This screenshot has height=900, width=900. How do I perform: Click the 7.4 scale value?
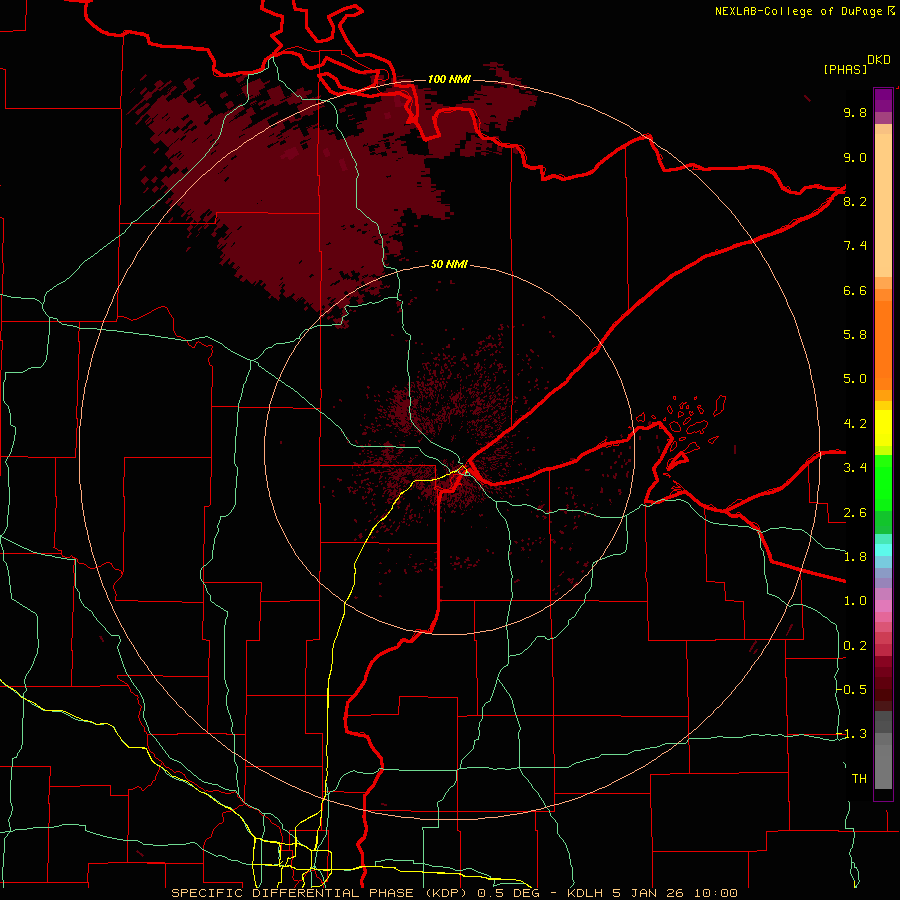[855, 246]
